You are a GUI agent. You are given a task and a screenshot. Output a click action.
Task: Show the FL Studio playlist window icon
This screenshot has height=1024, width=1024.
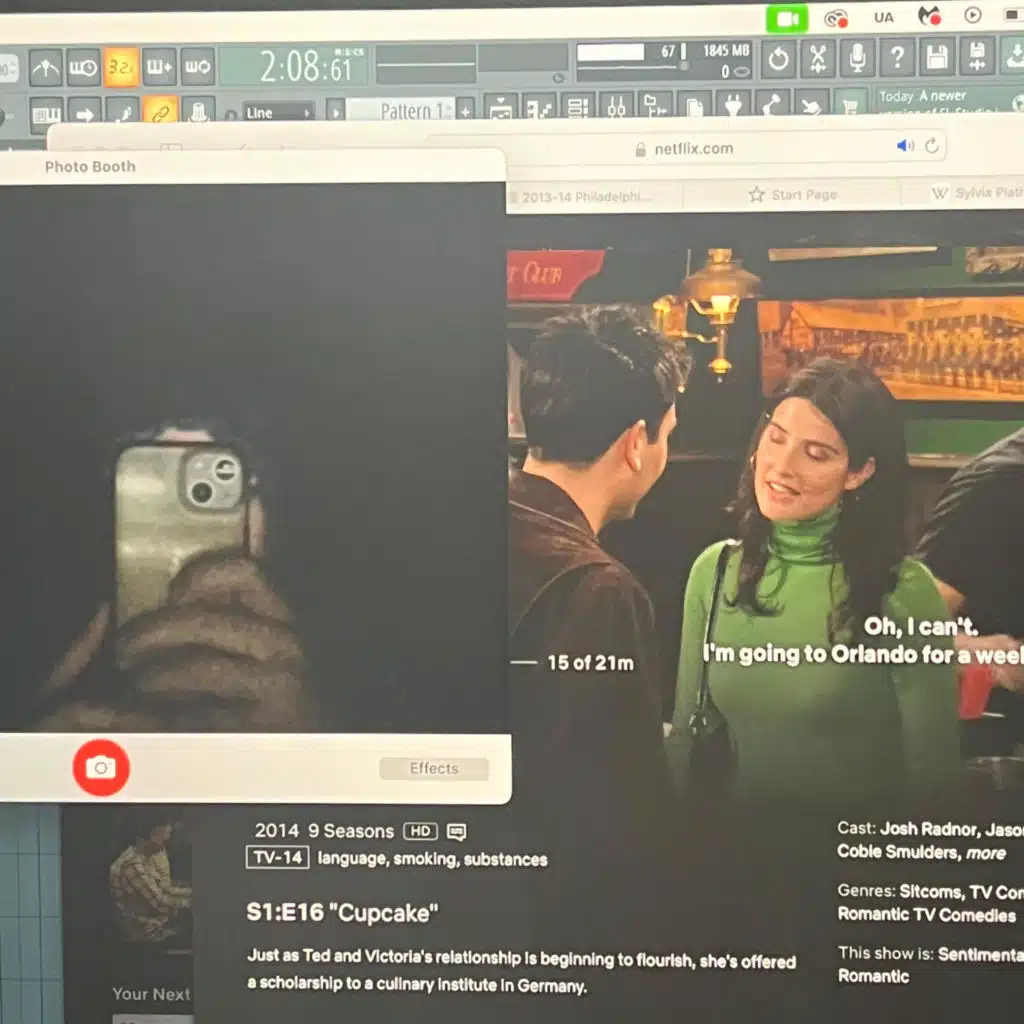tap(501, 108)
